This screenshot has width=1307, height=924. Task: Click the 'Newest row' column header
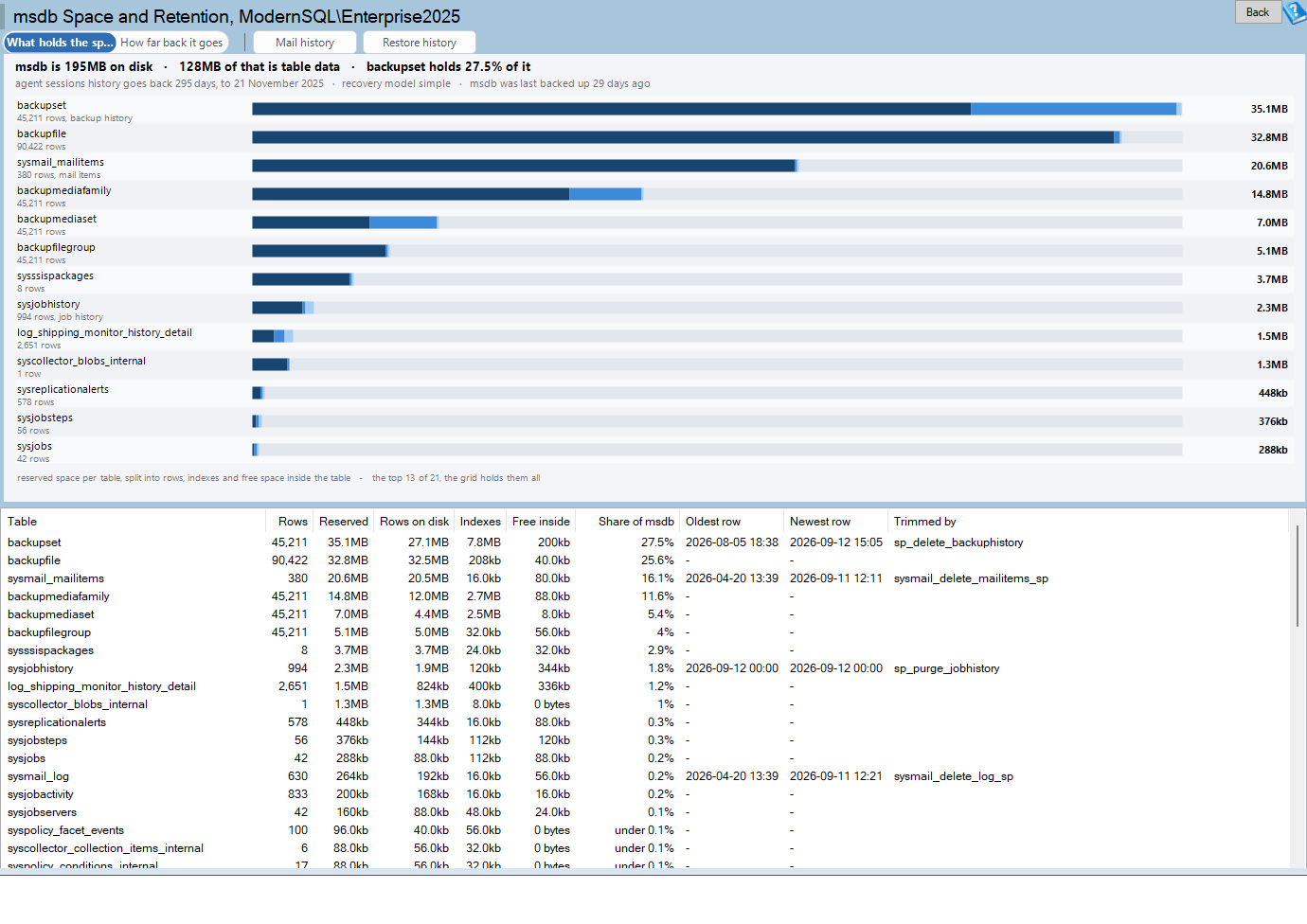tap(836, 522)
